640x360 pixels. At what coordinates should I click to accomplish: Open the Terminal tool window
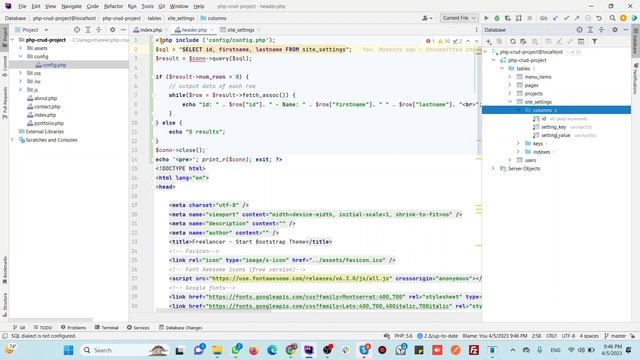(106, 327)
